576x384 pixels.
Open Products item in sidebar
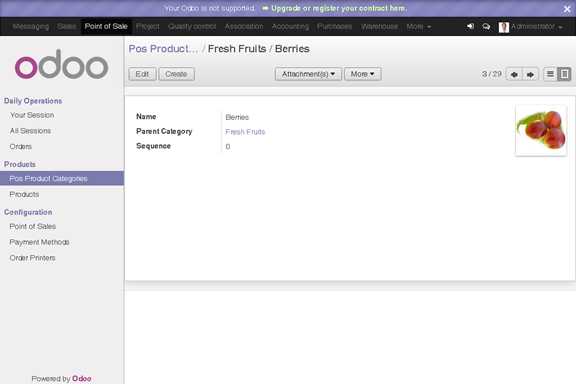point(24,194)
